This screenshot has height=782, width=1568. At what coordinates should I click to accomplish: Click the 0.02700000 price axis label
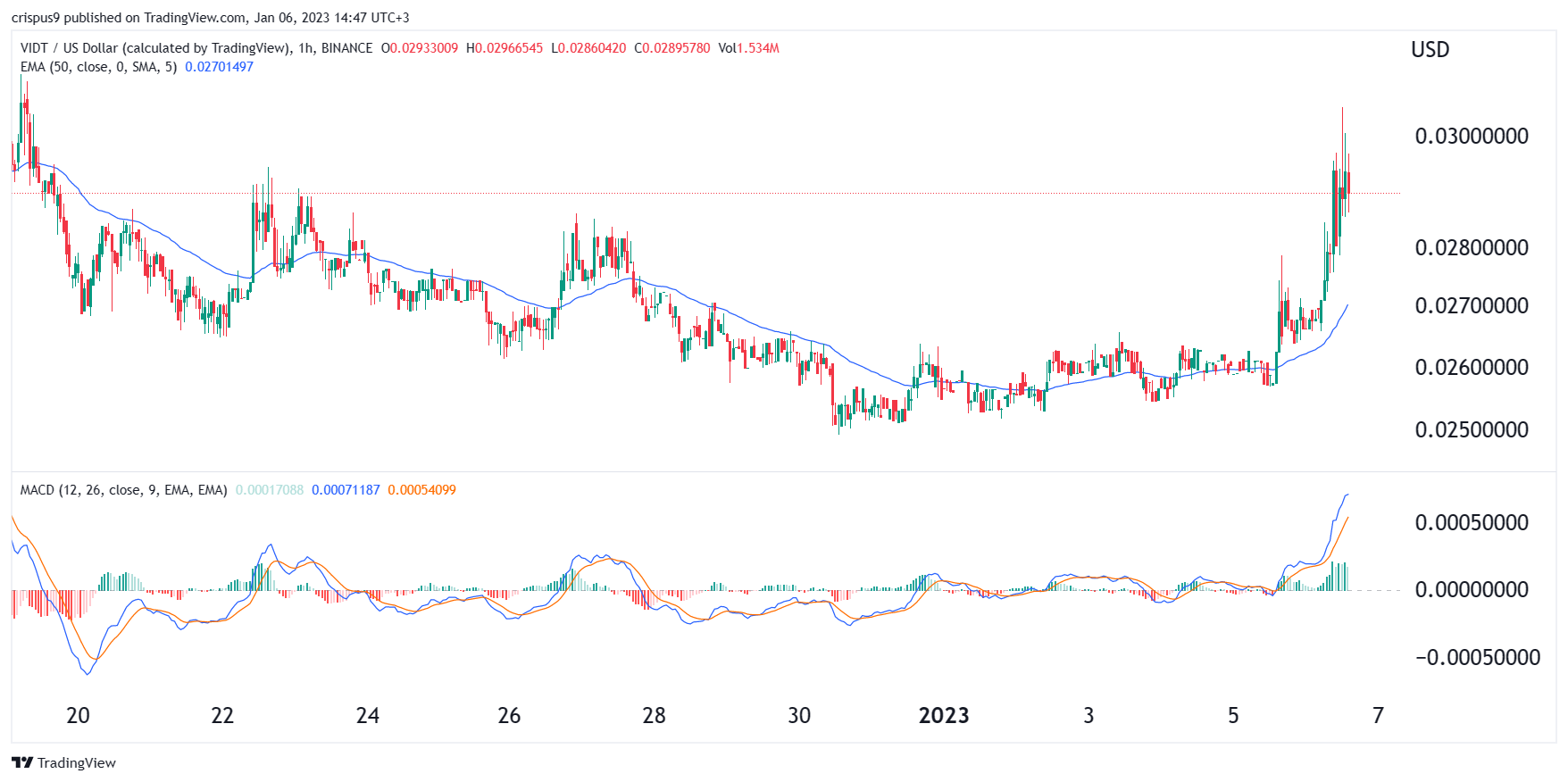pyautogui.click(x=1472, y=306)
